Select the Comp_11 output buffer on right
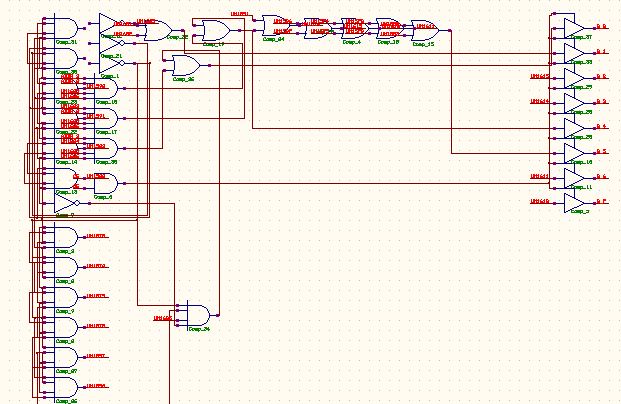 (x=574, y=178)
